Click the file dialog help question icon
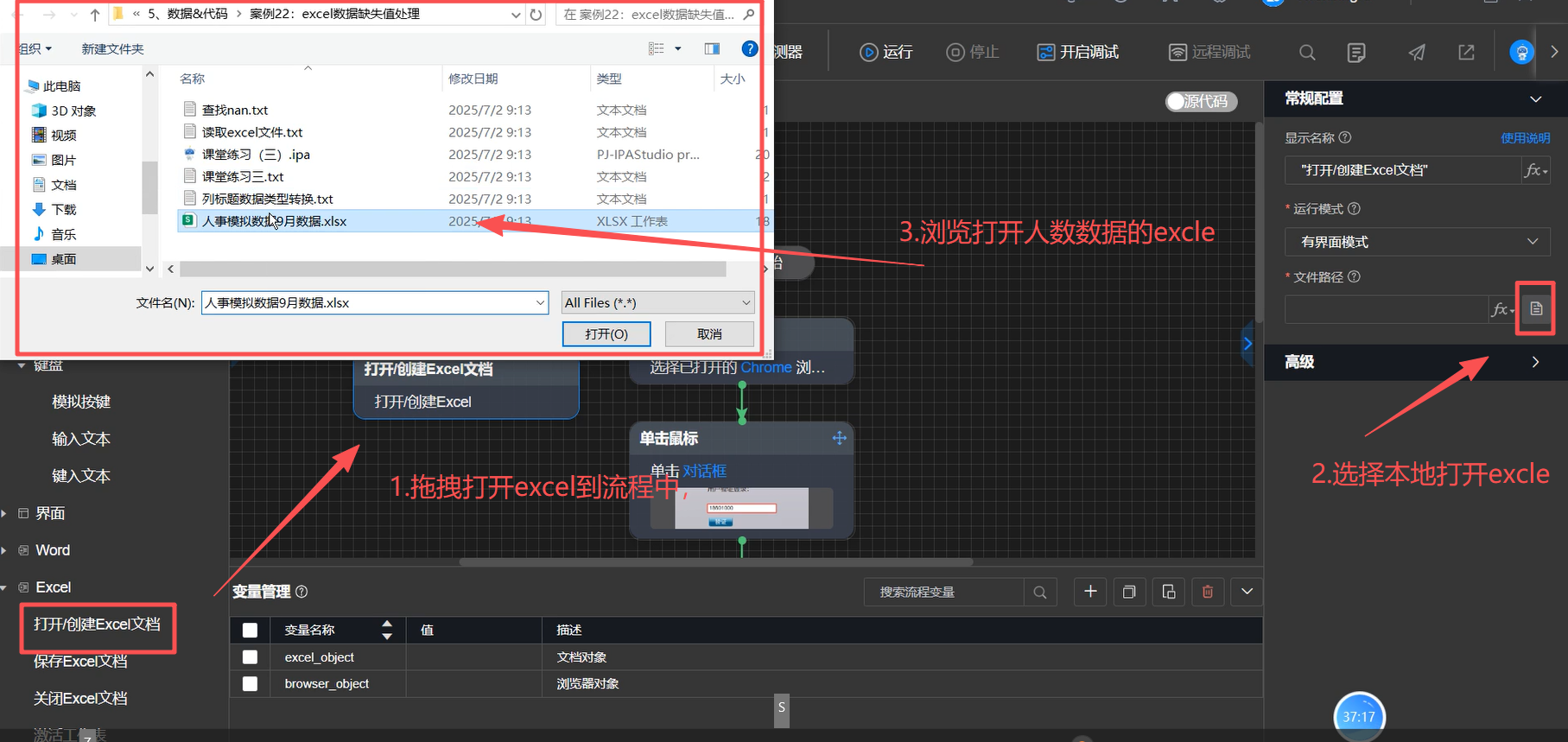This screenshot has height=742, width=1568. tap(750, 48)
